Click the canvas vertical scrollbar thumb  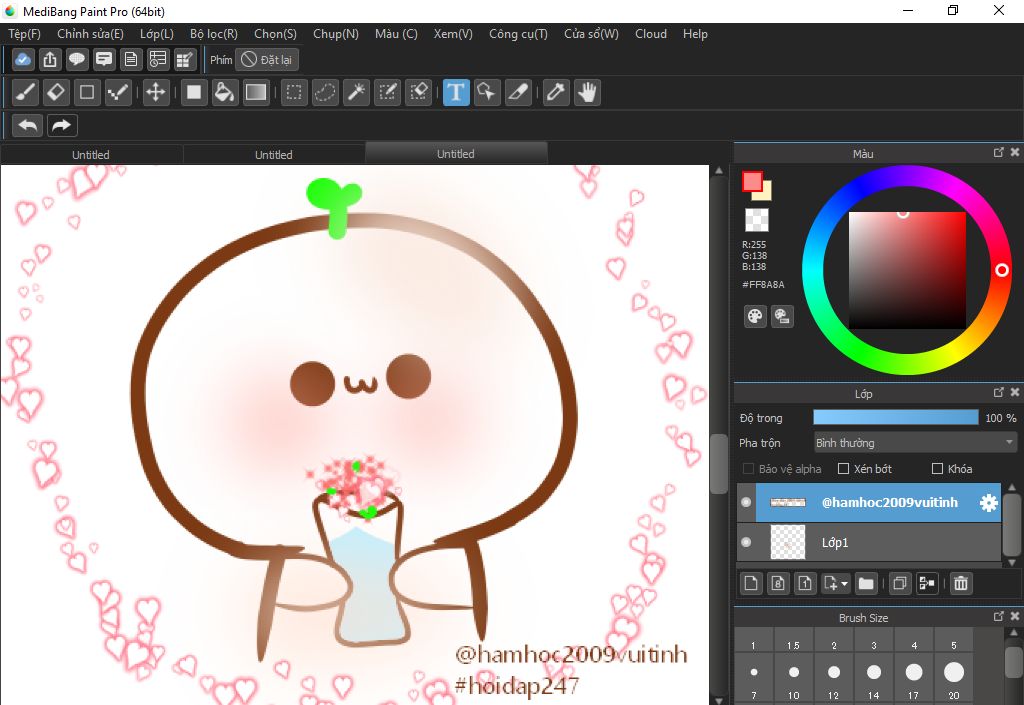tap(718, 463)
